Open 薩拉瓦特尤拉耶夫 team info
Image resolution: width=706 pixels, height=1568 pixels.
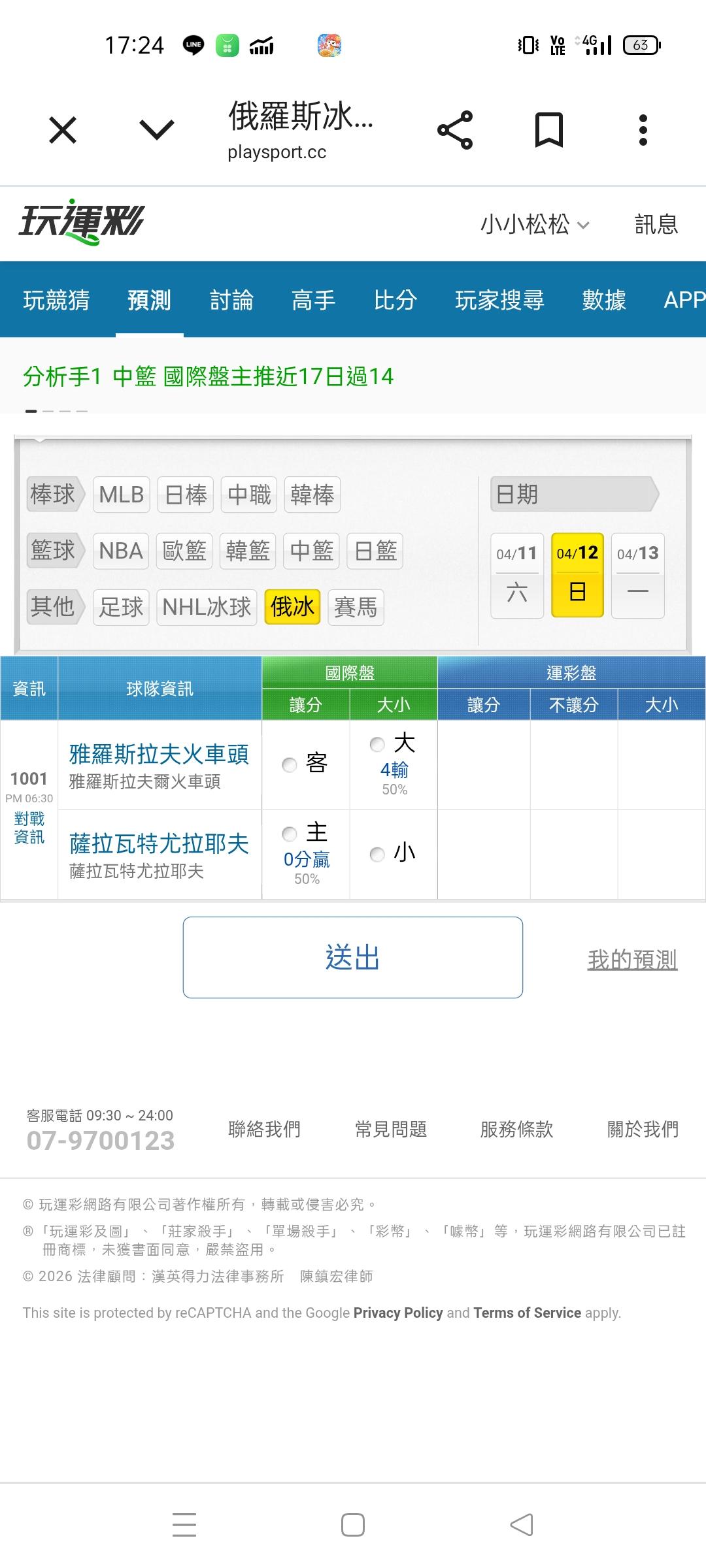tap(159, 844)
